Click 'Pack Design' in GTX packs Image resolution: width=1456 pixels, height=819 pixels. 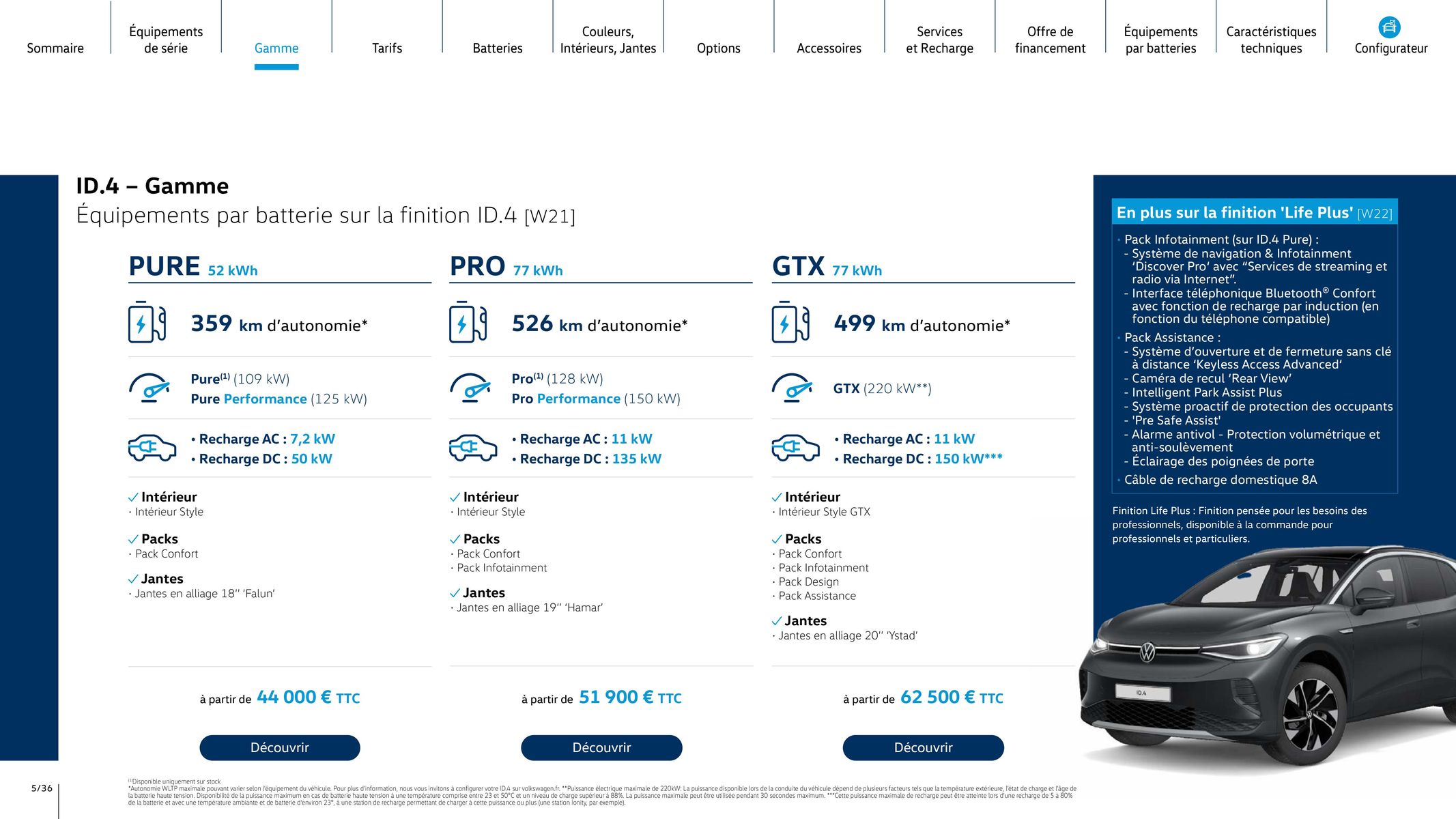pyautogui.click(x=809, y=582)
